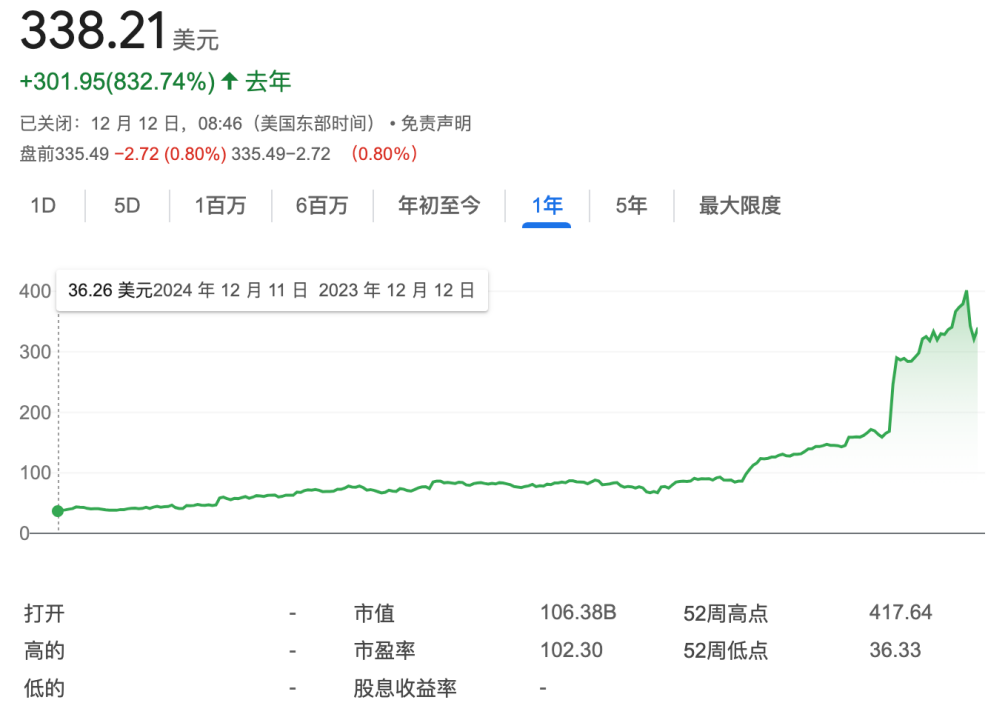This screenshot has height=720, width=988.
Task: Select the 52周高点 value 417.64
Action: (901, 612)
